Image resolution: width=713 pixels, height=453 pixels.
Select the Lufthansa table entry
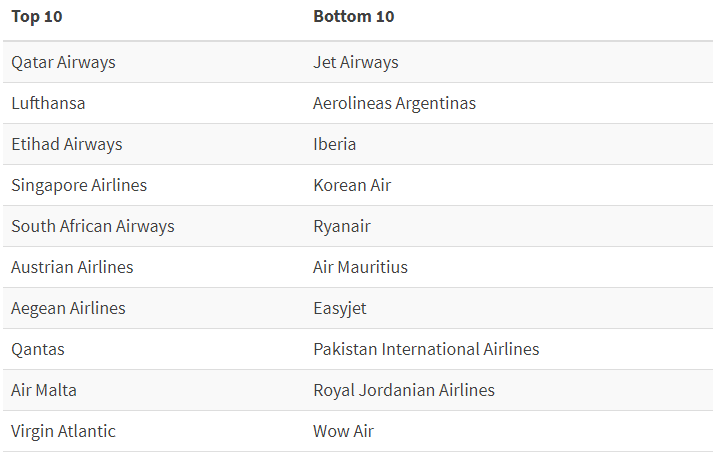48,103
